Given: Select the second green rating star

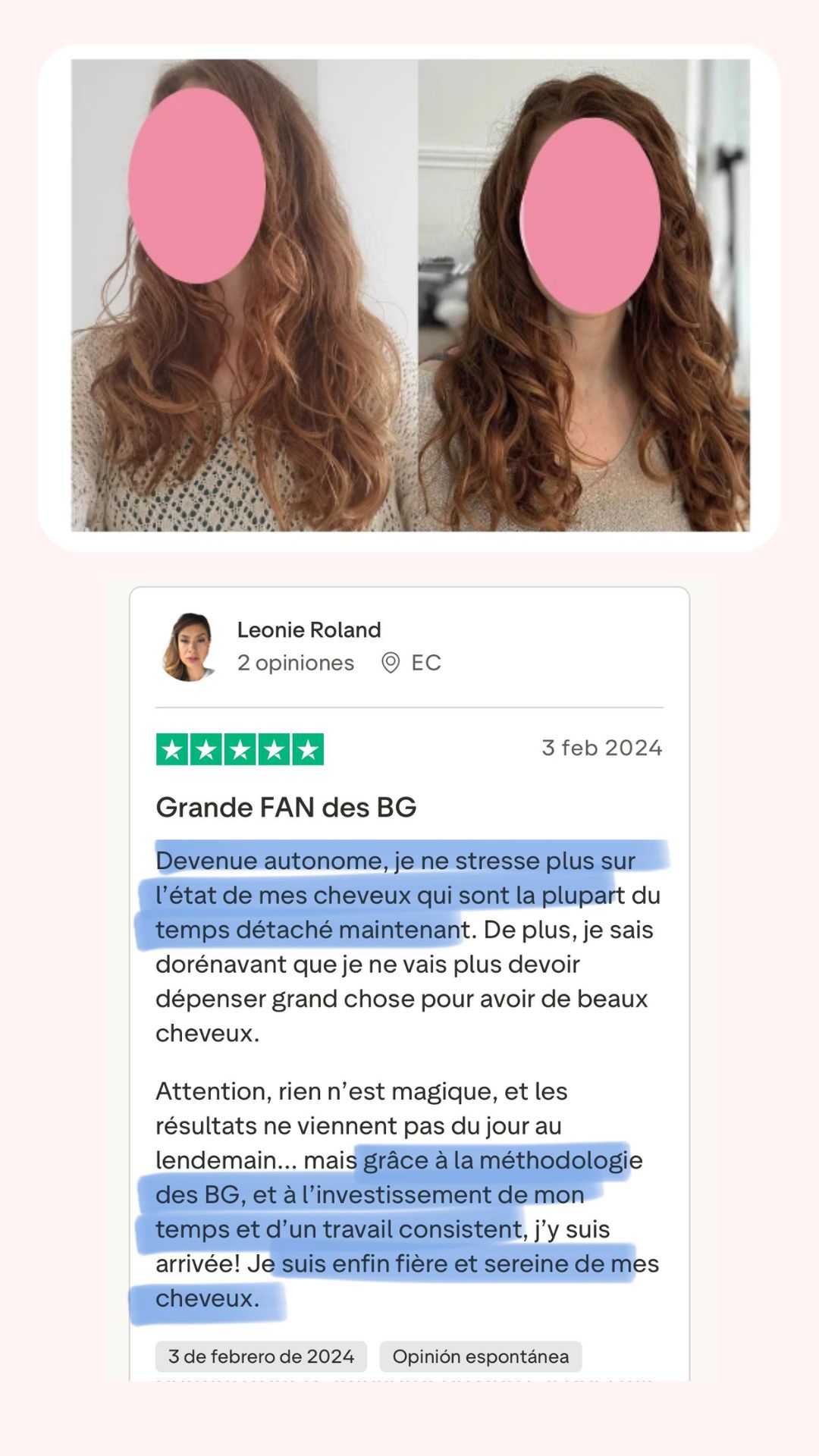Looking at the screenshot, I should (x=206, y=749).
